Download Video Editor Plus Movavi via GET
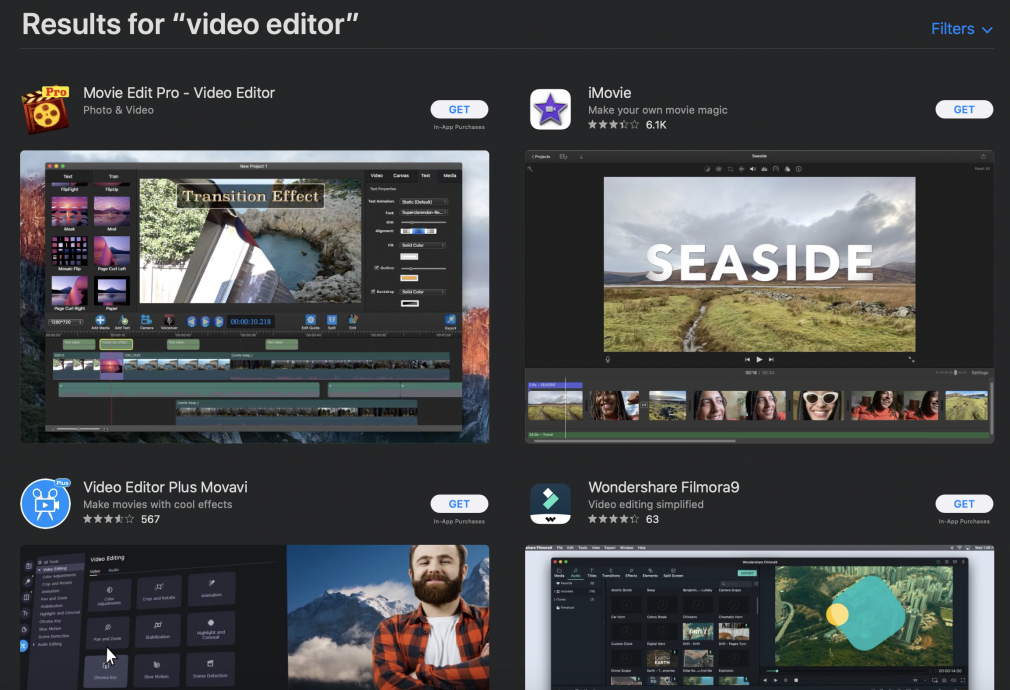Image resolution: width=1010 pixels, height=690 pixels. click(459, 504)
